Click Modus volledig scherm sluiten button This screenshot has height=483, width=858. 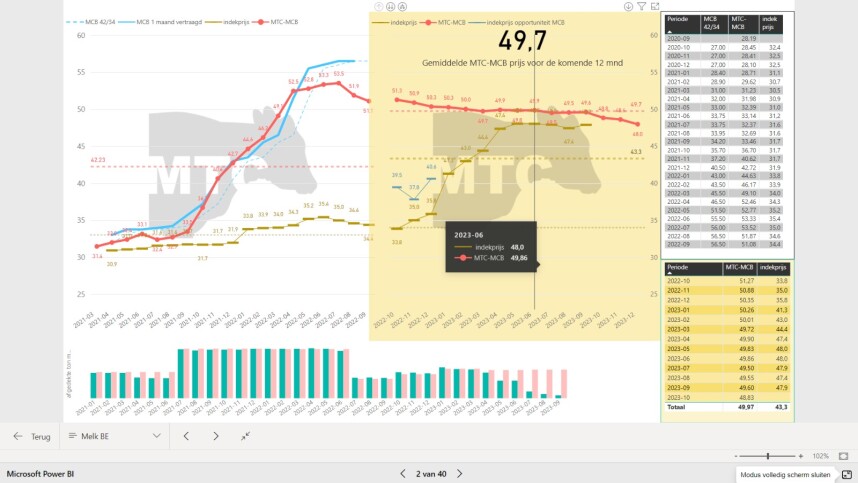click(785, 474)
